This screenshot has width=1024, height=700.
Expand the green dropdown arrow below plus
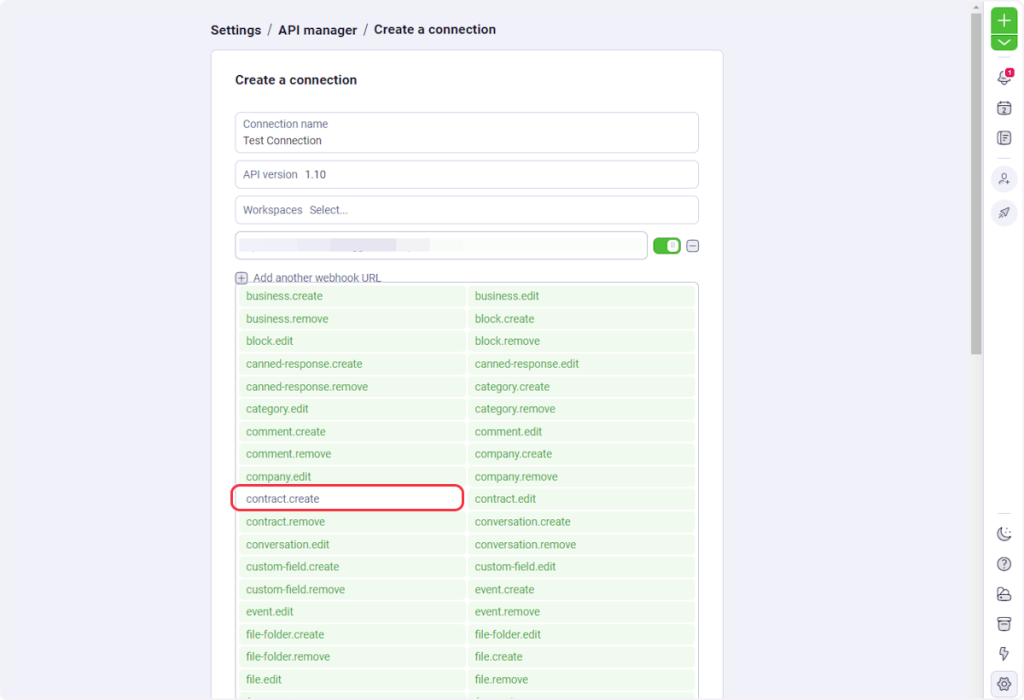[x=1004, y=42]
